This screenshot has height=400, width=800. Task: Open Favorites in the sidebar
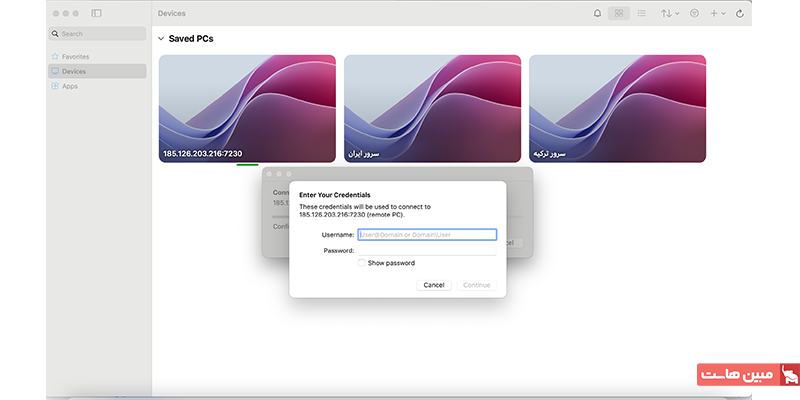[97, 57]
